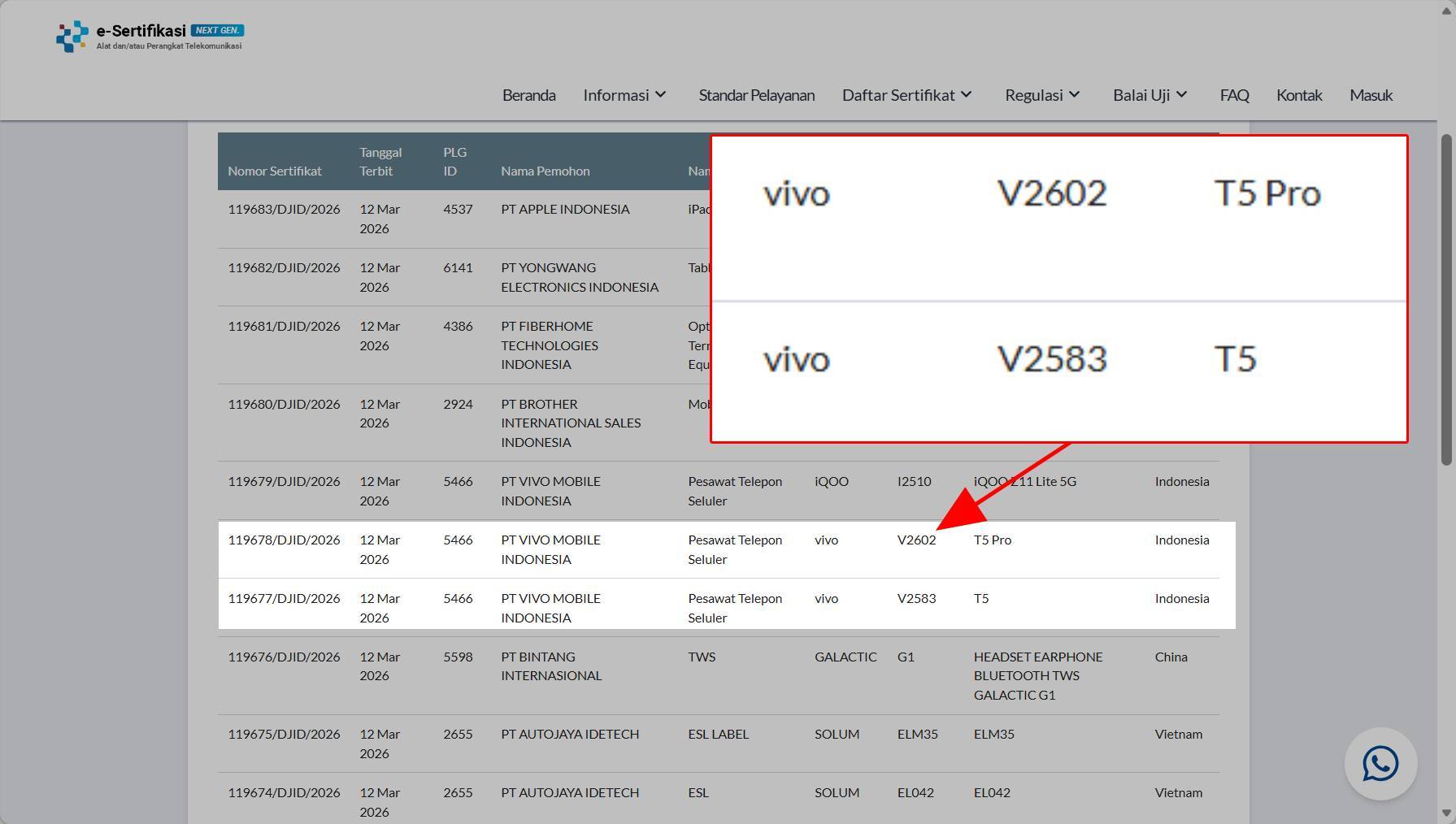Viewport: 1456px width, 824px height.
Task: Select certificate number 119681/DJID/2026
Action: (x=284, y=326)
